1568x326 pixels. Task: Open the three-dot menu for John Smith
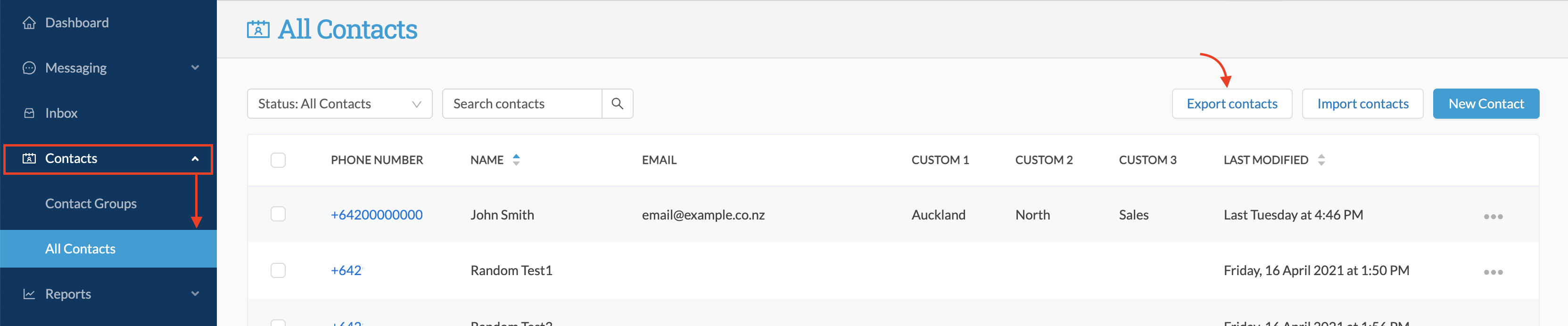coord(1493,217)
